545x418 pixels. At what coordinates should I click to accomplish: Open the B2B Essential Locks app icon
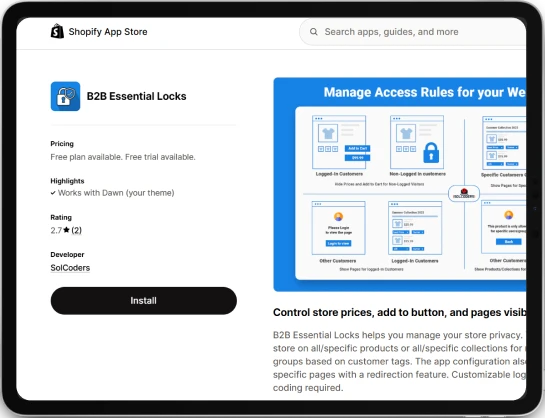(x=65, y=96)
